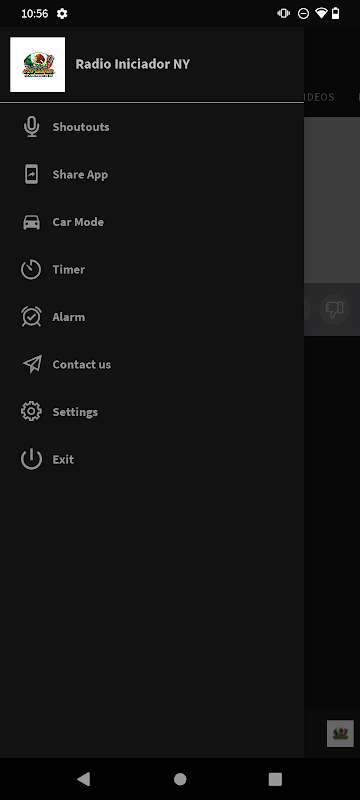
Task: Tap the Exit power icon
Action: (31, 459)
